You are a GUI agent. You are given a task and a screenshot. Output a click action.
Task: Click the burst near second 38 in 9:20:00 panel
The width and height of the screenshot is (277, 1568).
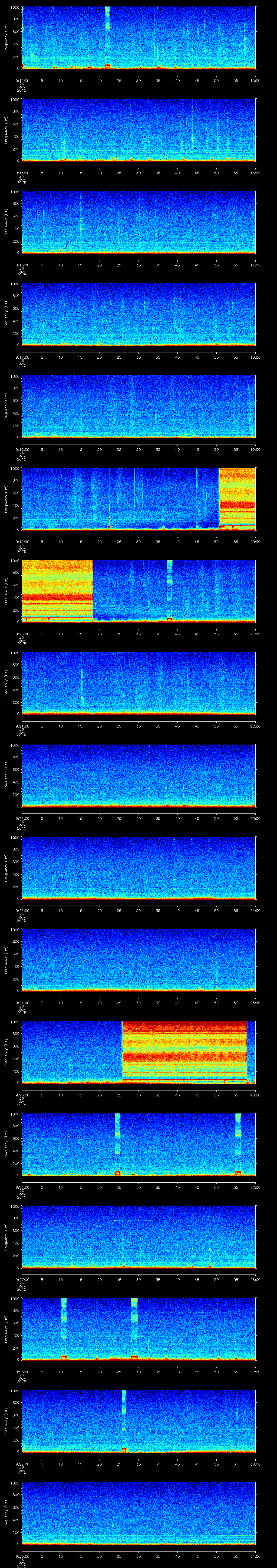coord(169,590)
